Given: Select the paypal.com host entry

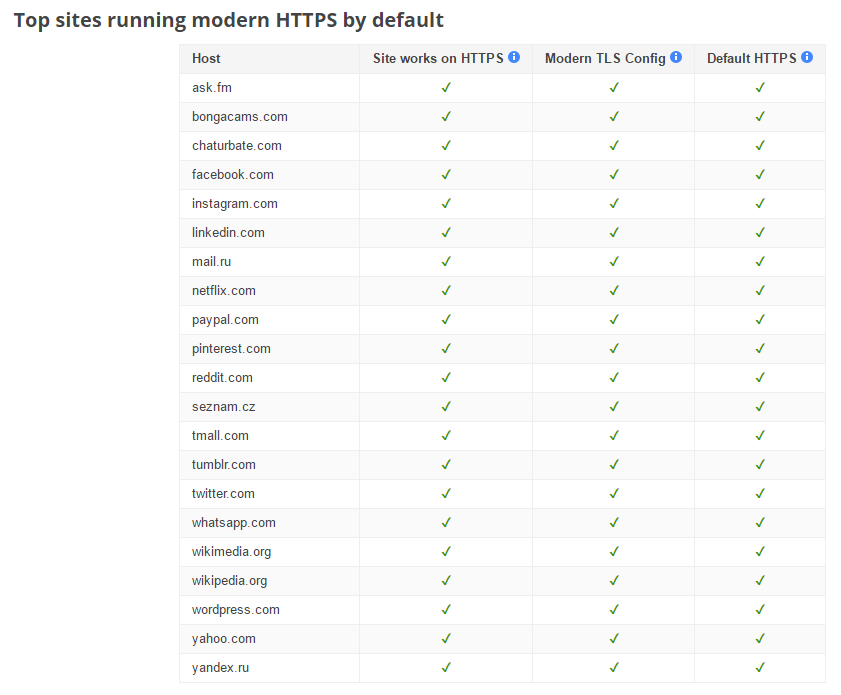Looking at the screenshot, I should point(225,320).
